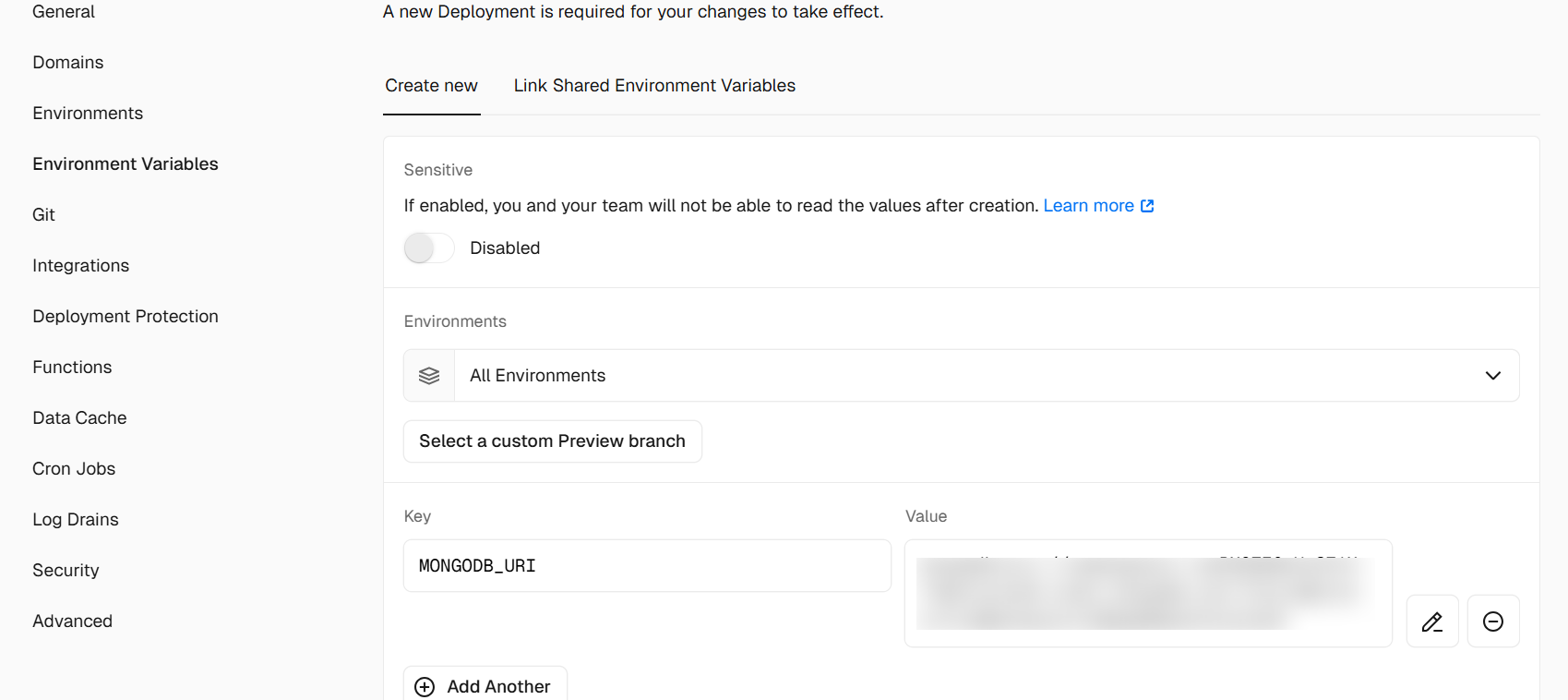Viewport: 1568px width, 700px height.
Task: Click the Add Another button
Action: (x=485, y=686)
